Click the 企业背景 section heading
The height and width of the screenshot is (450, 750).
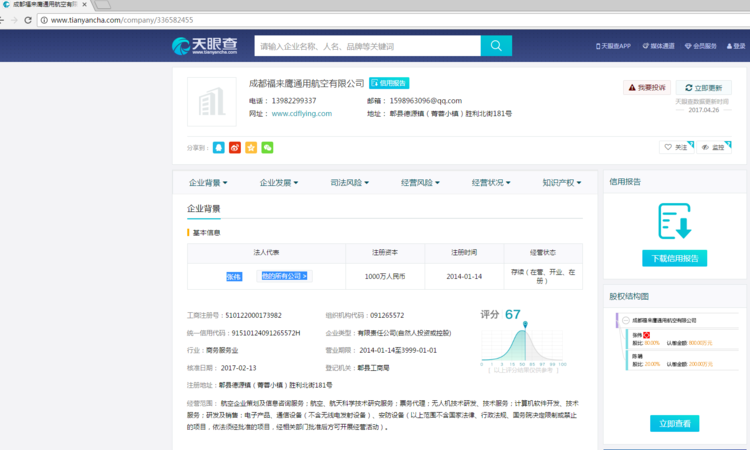204,209
